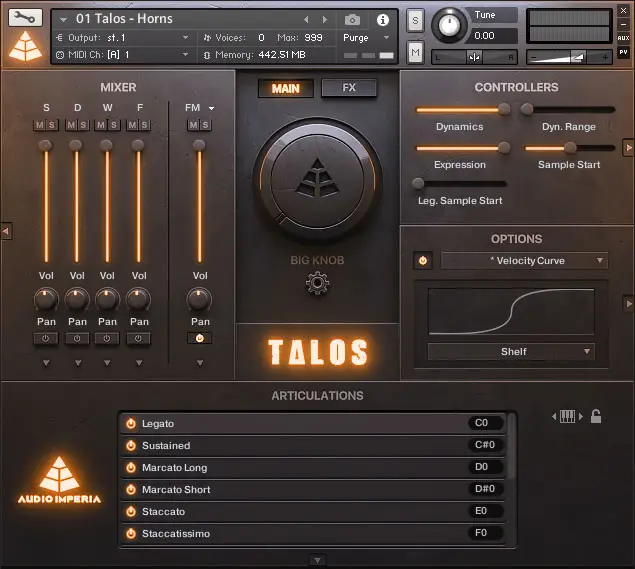The height and width of the screenshot is (569, 635).
Task: Toggle the Velocity Curve power button
Action: click(423, 260)
